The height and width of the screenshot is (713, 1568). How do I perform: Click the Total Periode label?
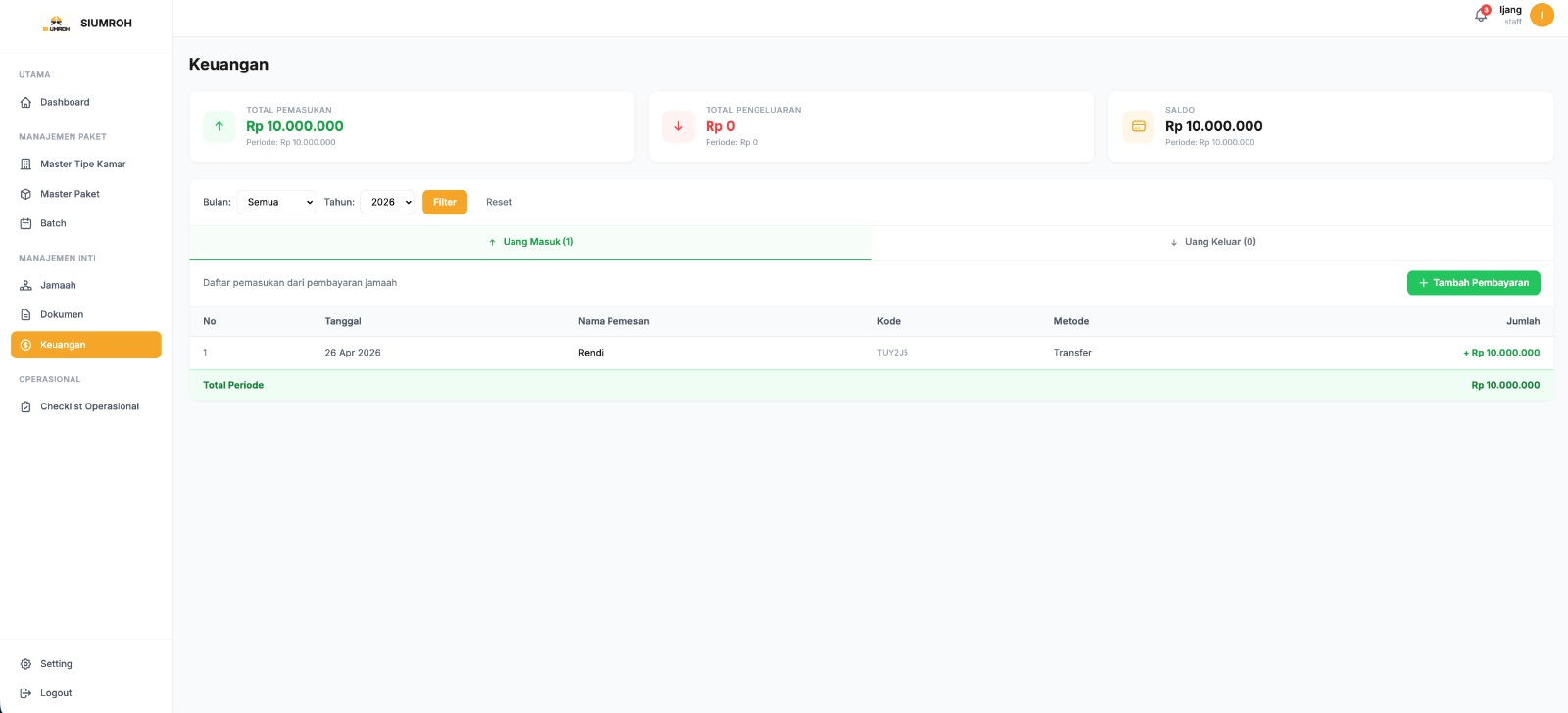[233, 385]
